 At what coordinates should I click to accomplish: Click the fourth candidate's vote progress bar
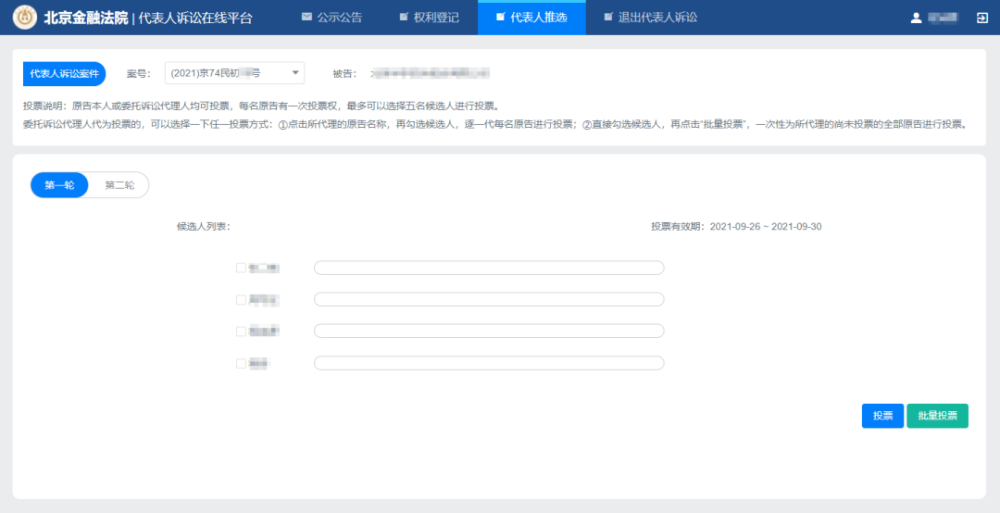[x=489, y=362]
